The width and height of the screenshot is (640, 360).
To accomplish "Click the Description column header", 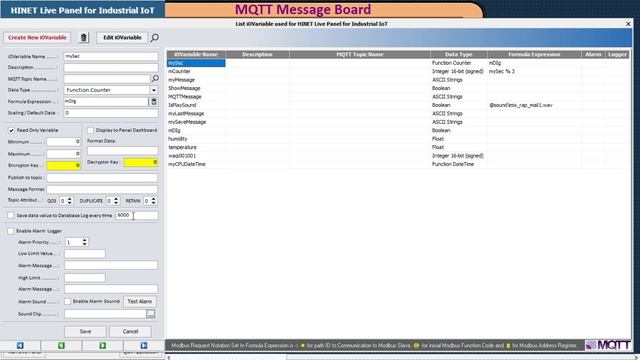I will tap(257, 54).
